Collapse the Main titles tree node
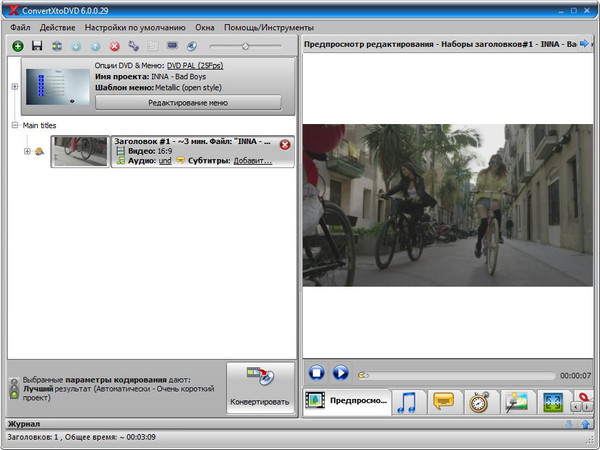Viewport: 600px width, 450px height. point(15,125)
